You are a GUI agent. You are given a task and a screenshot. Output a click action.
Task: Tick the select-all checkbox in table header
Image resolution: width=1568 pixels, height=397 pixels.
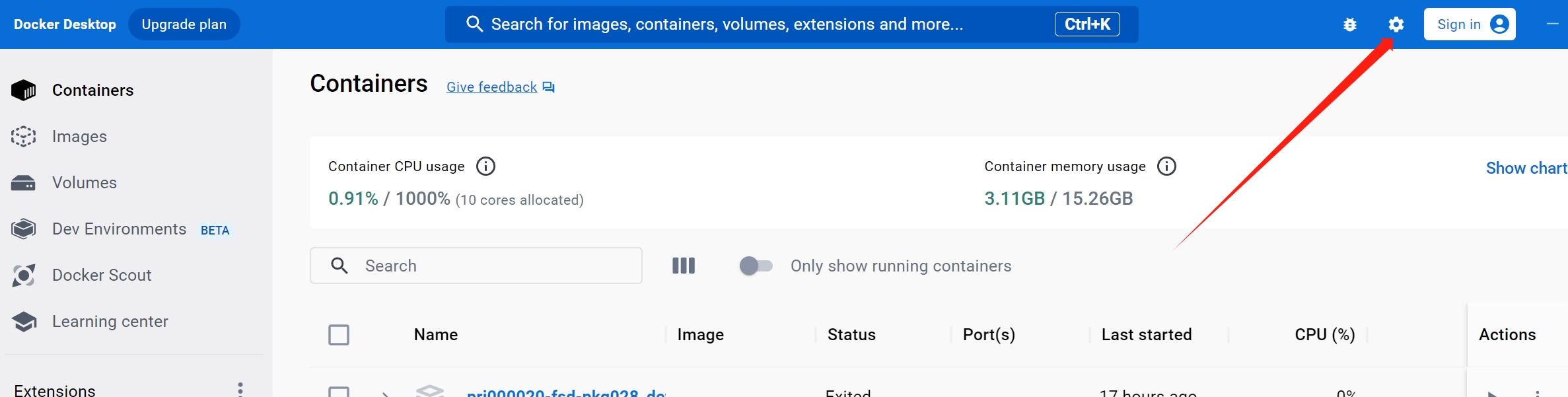click(339, 335)
